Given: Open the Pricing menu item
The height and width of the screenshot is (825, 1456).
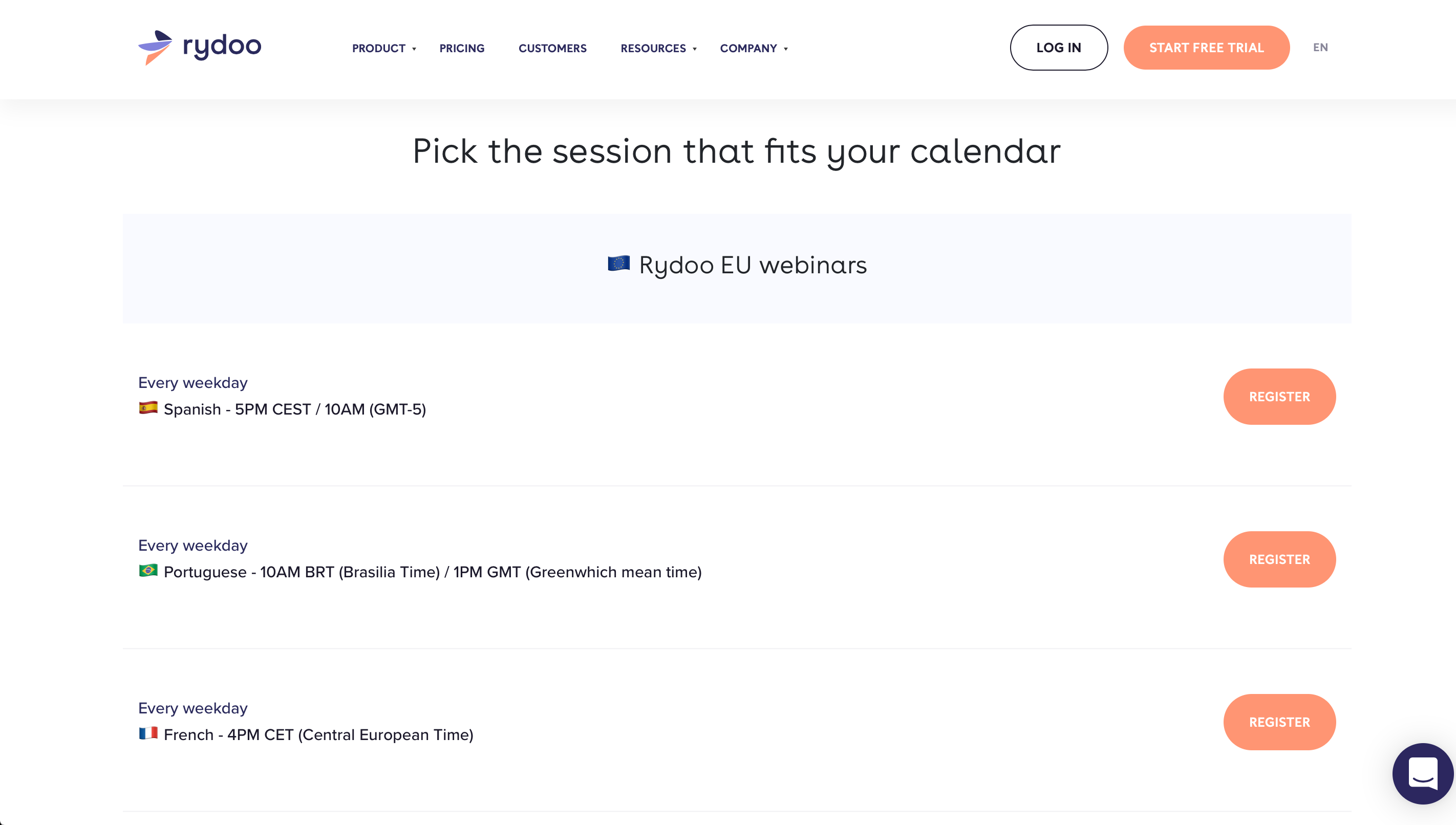Looking at the screenshot, I should pyautogui.click(x=462, y=49).
